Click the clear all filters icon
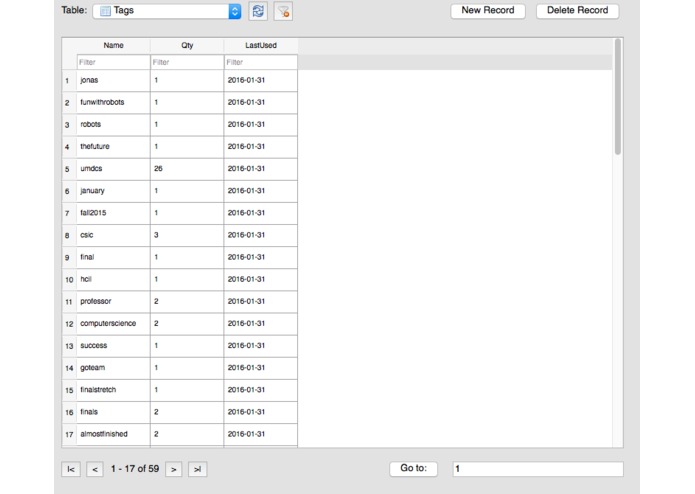695x494 pixels. (283, 11)
